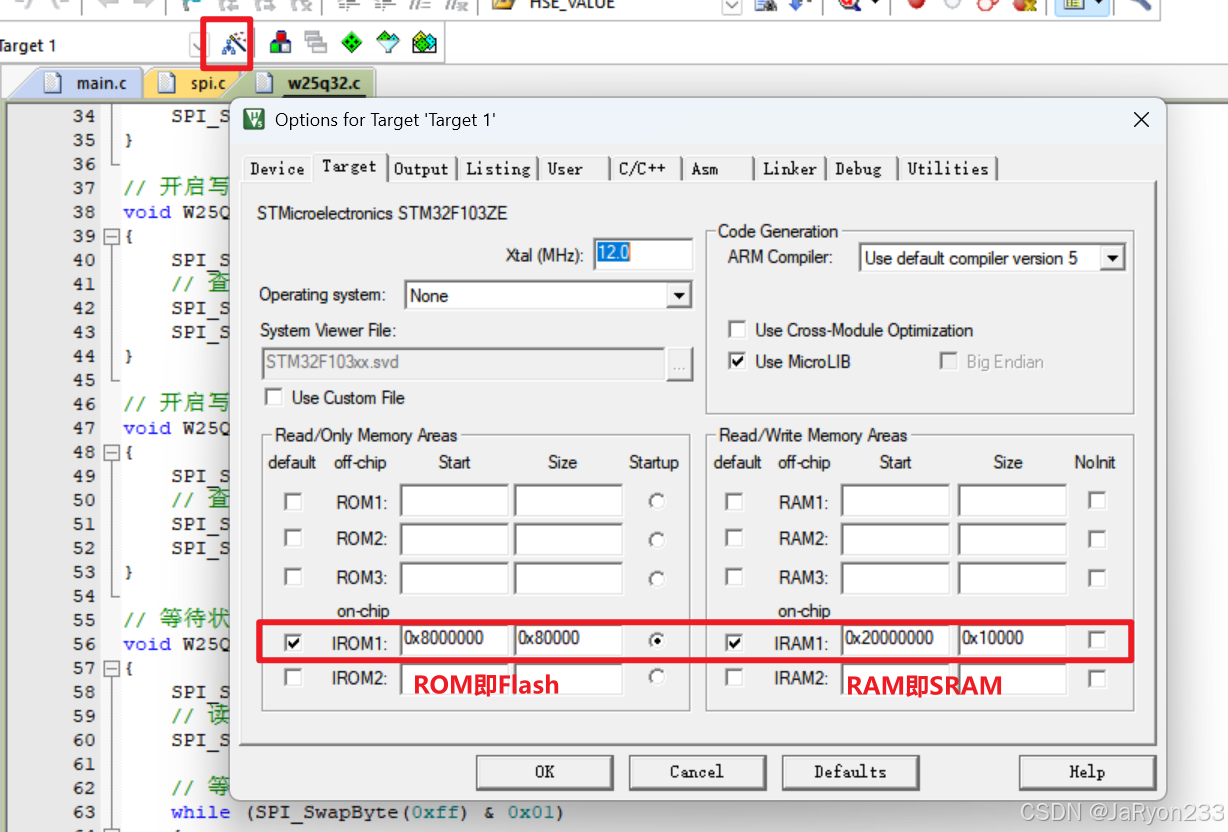
Task: Click the IROM1 Size field
Action: 568,641
